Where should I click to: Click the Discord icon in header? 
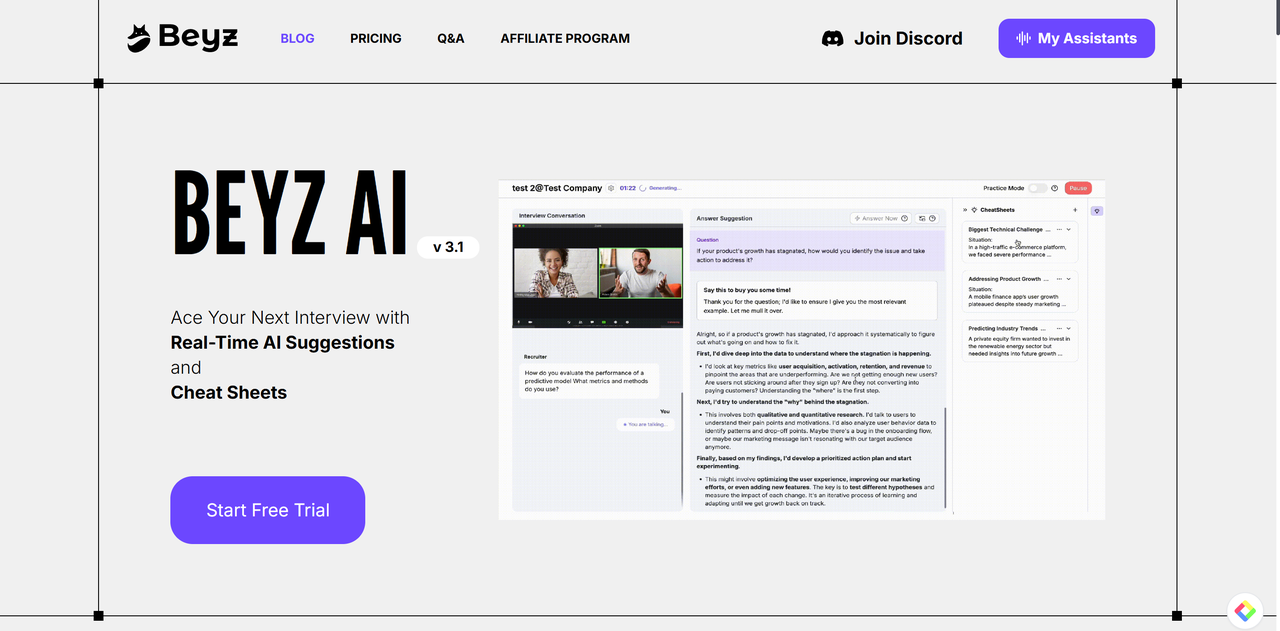pyautogui.click(x=832, y=39)
